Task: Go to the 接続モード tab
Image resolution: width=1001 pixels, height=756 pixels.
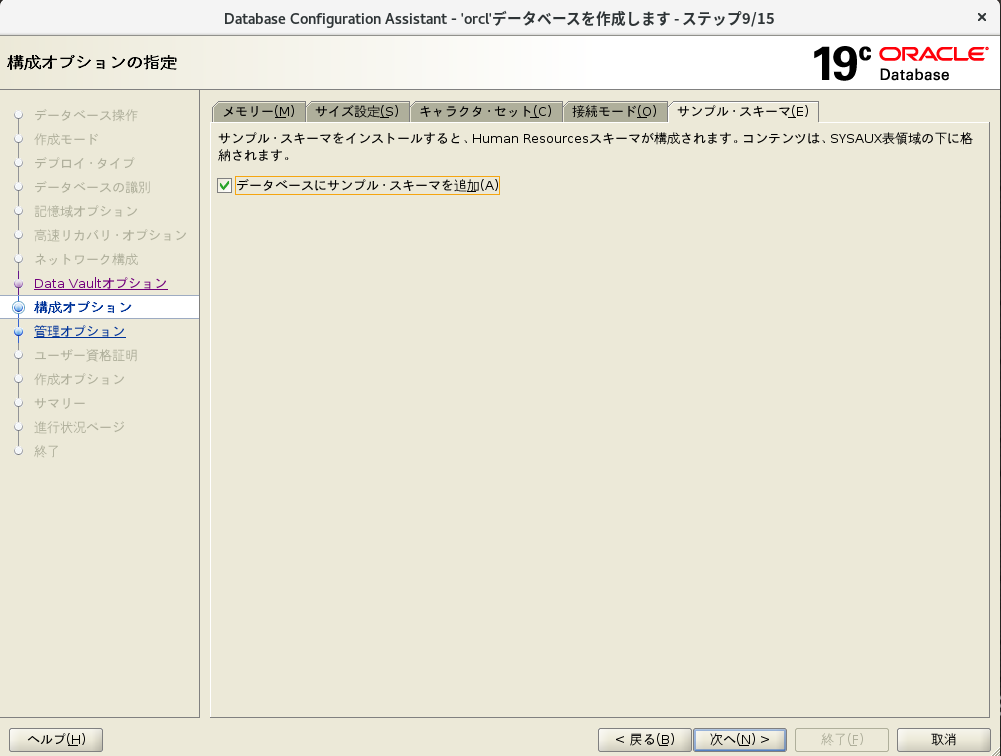Action: (x=614, y=111)
